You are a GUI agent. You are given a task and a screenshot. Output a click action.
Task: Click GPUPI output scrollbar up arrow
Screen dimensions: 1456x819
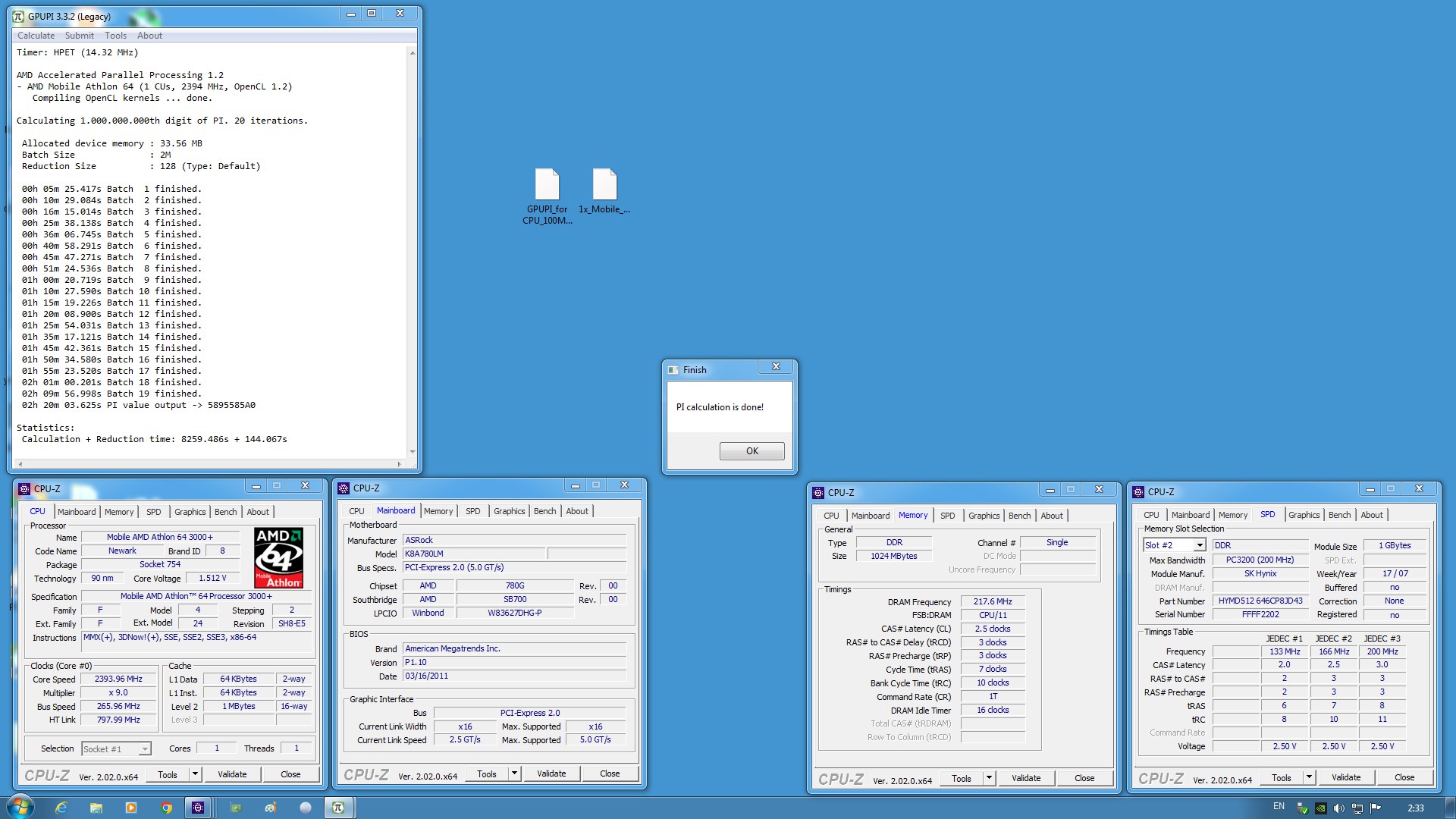pos(413,52)
